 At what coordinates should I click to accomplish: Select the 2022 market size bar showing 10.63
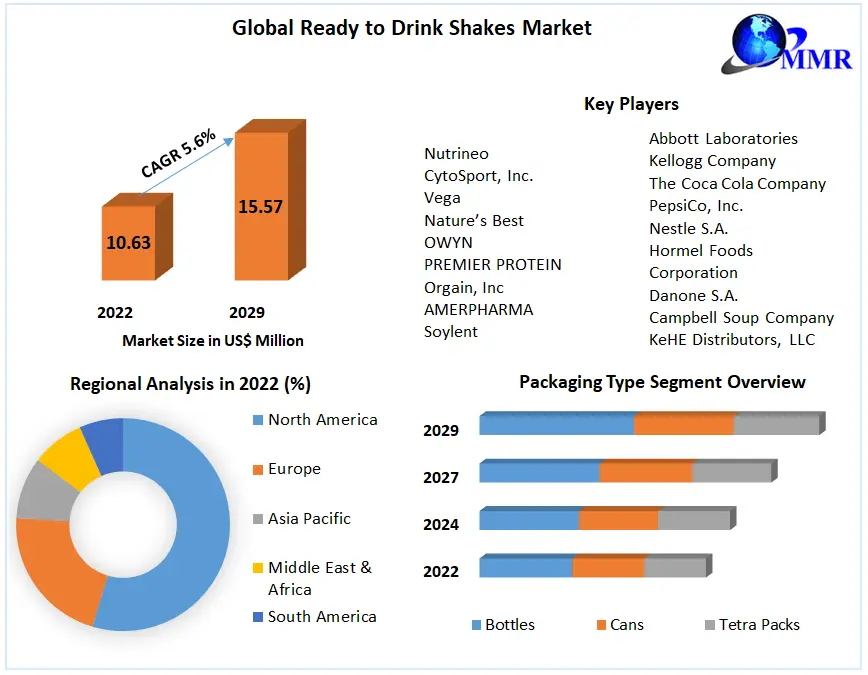(128, 242)
